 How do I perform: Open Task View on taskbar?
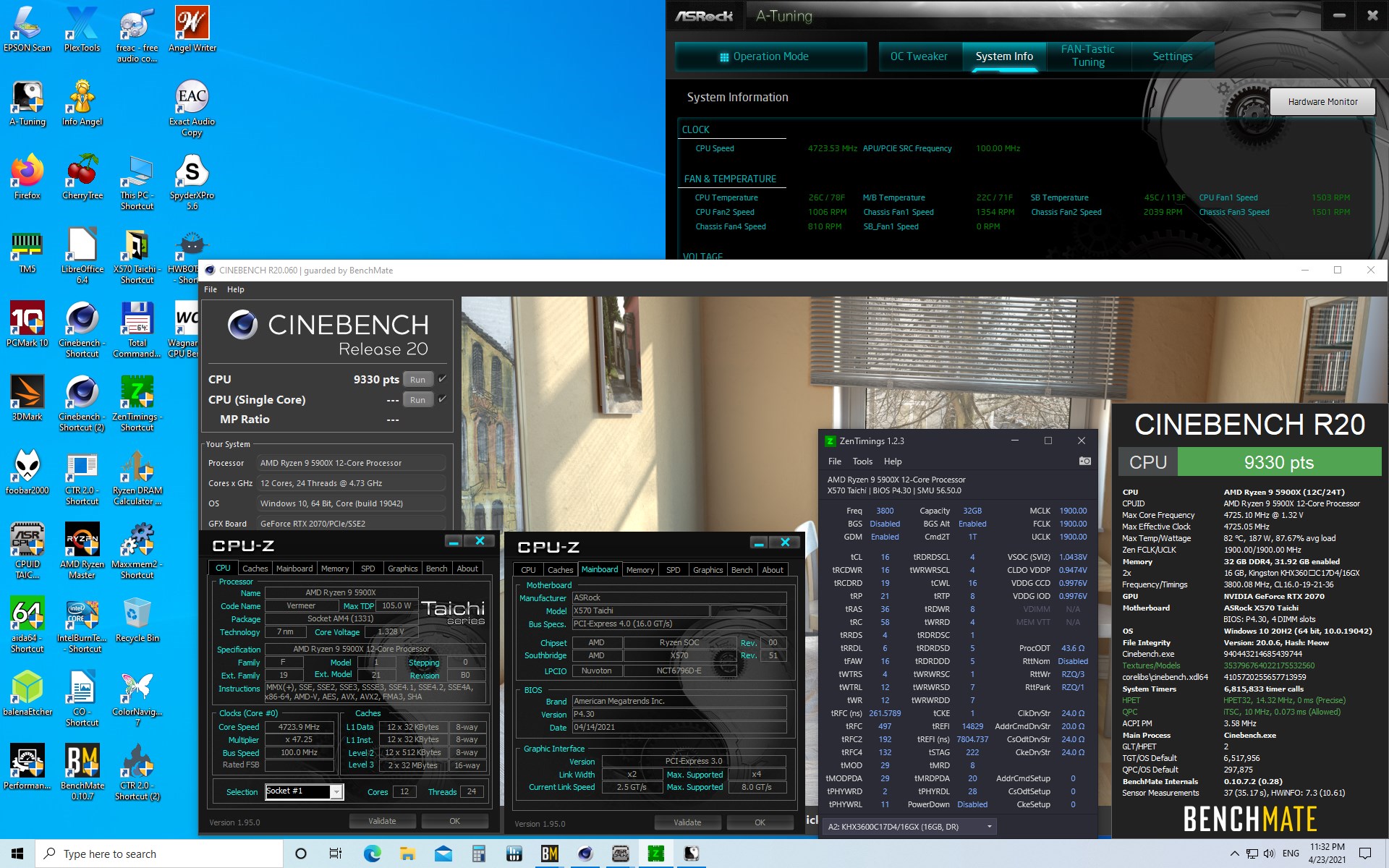[336, 854]
